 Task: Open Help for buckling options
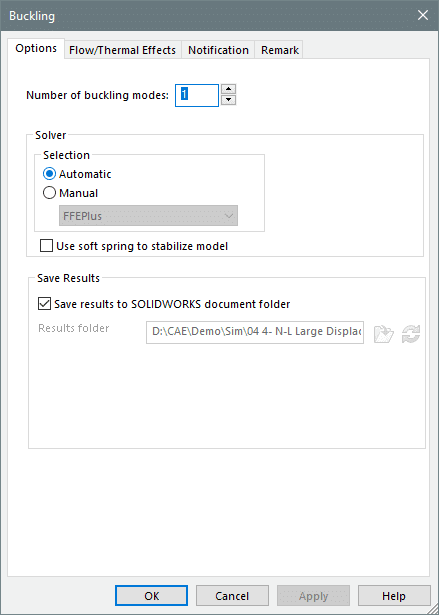[x=394, y=596]
